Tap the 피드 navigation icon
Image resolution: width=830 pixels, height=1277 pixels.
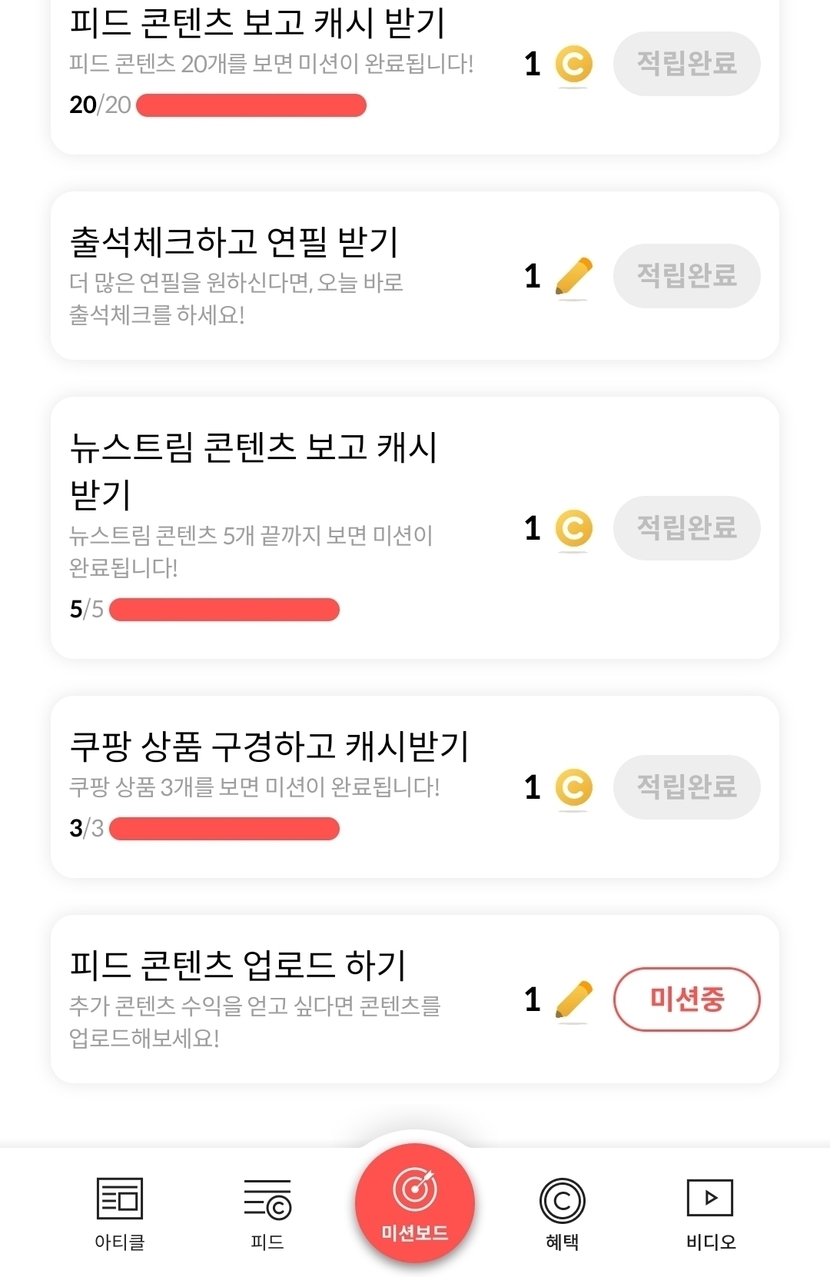[267, 1199]
